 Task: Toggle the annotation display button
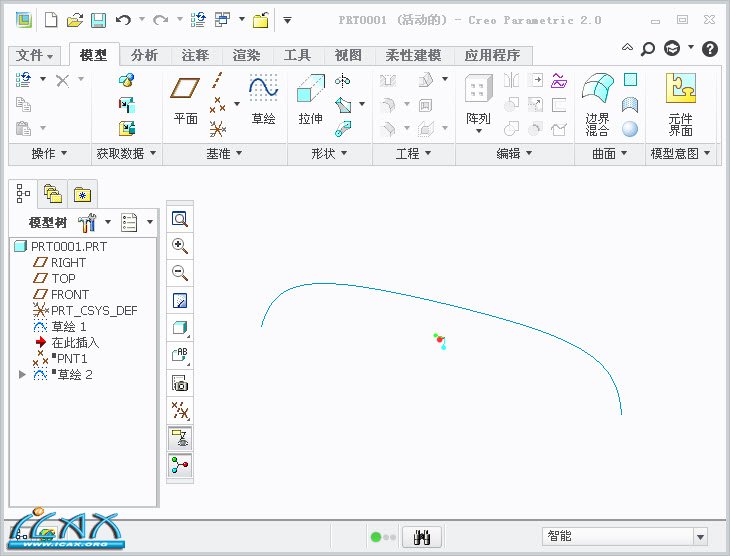[x=180, y=437]
